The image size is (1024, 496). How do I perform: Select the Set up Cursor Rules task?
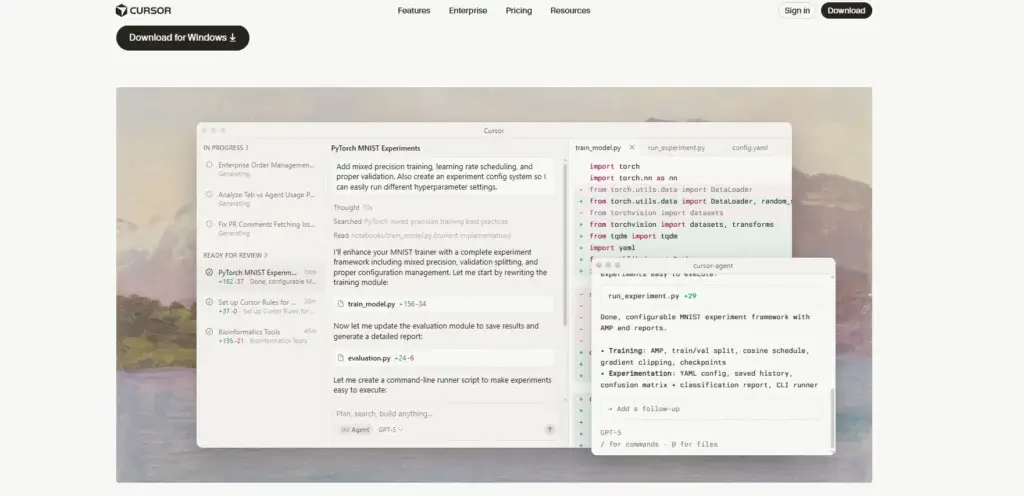[261, 306]
